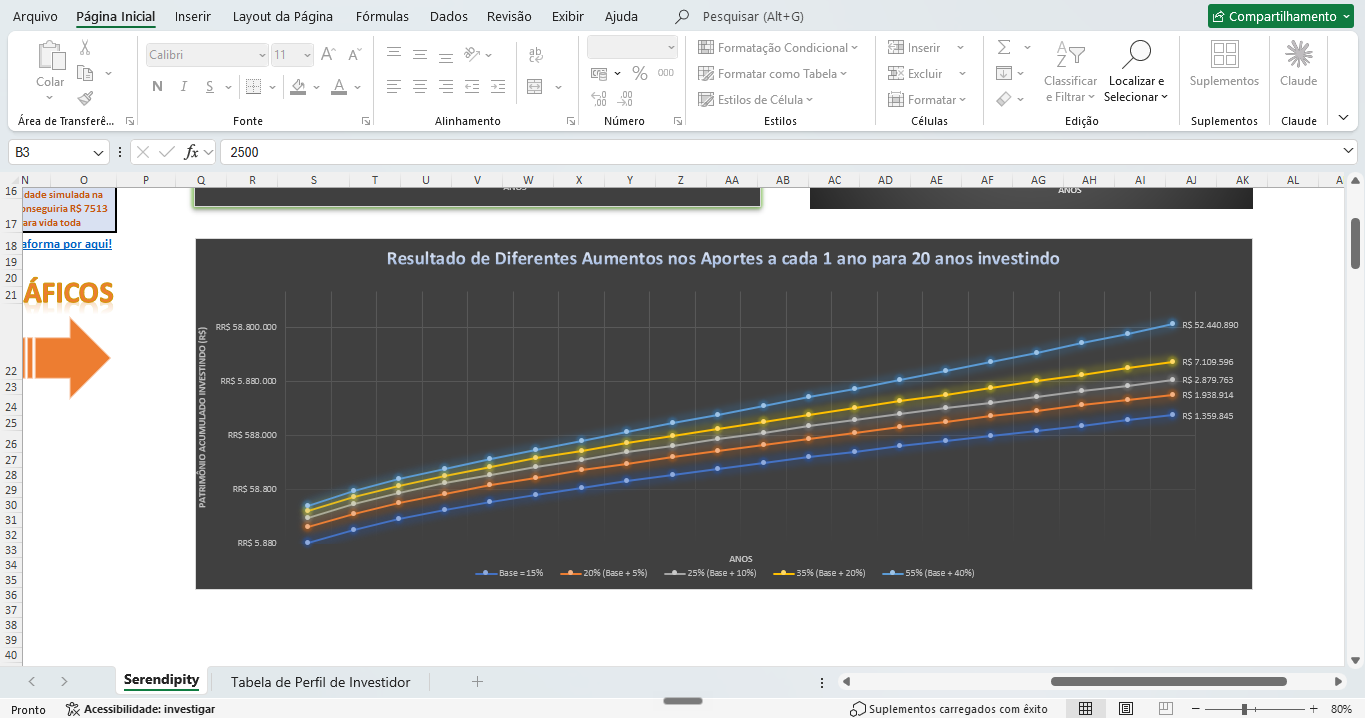Open Localizar e Selecionar dropdown
Image resolution: width=1365 pixels, height=718 pixels.
coord(1136,72)
